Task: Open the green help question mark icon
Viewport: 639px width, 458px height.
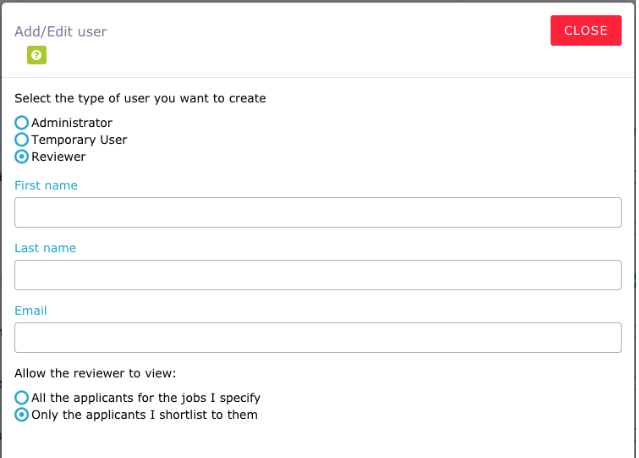Action: click(x=37, y=55)
